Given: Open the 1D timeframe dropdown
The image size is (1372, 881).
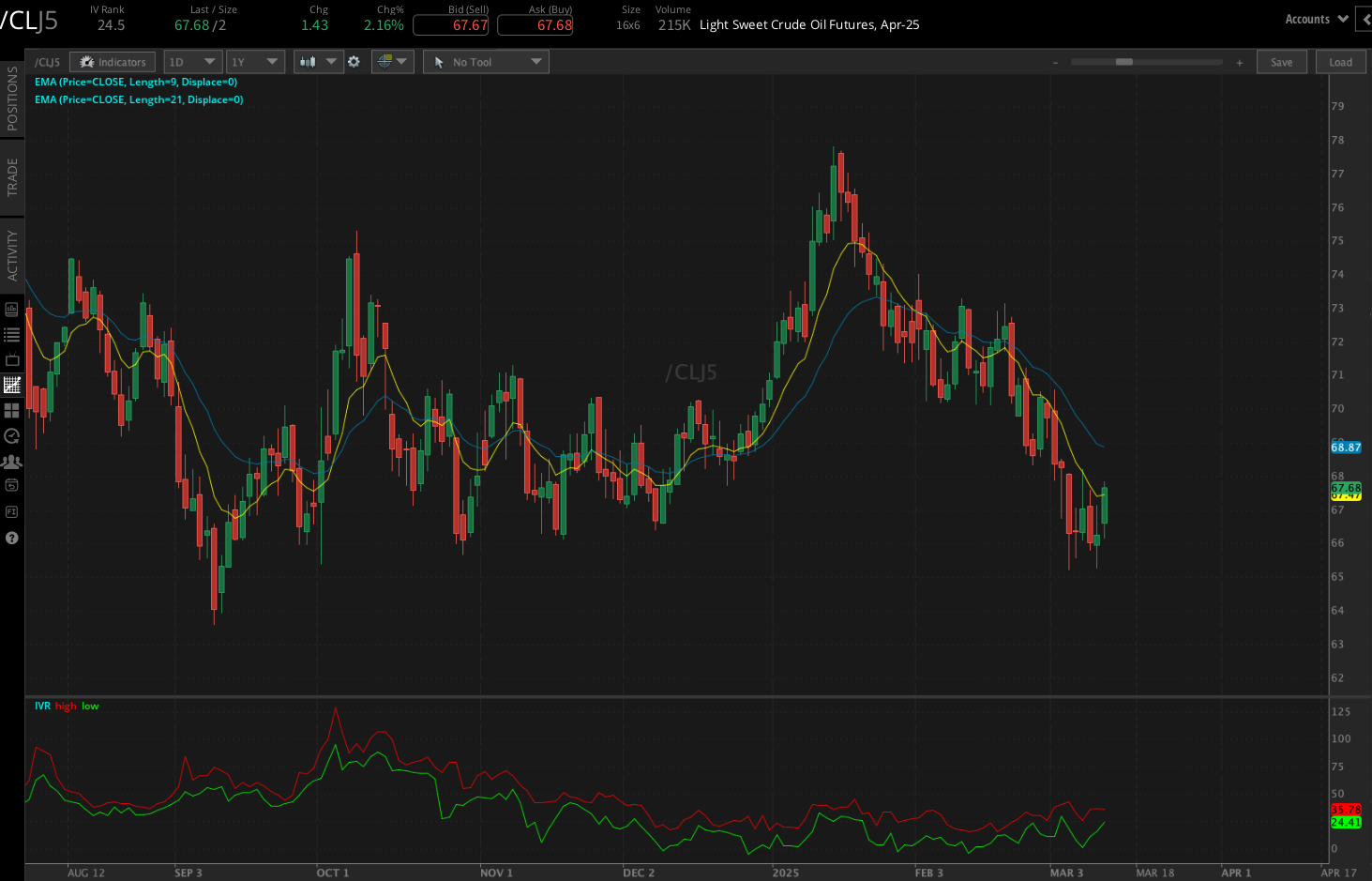Looking at the screenshot, I should point(192,61).
